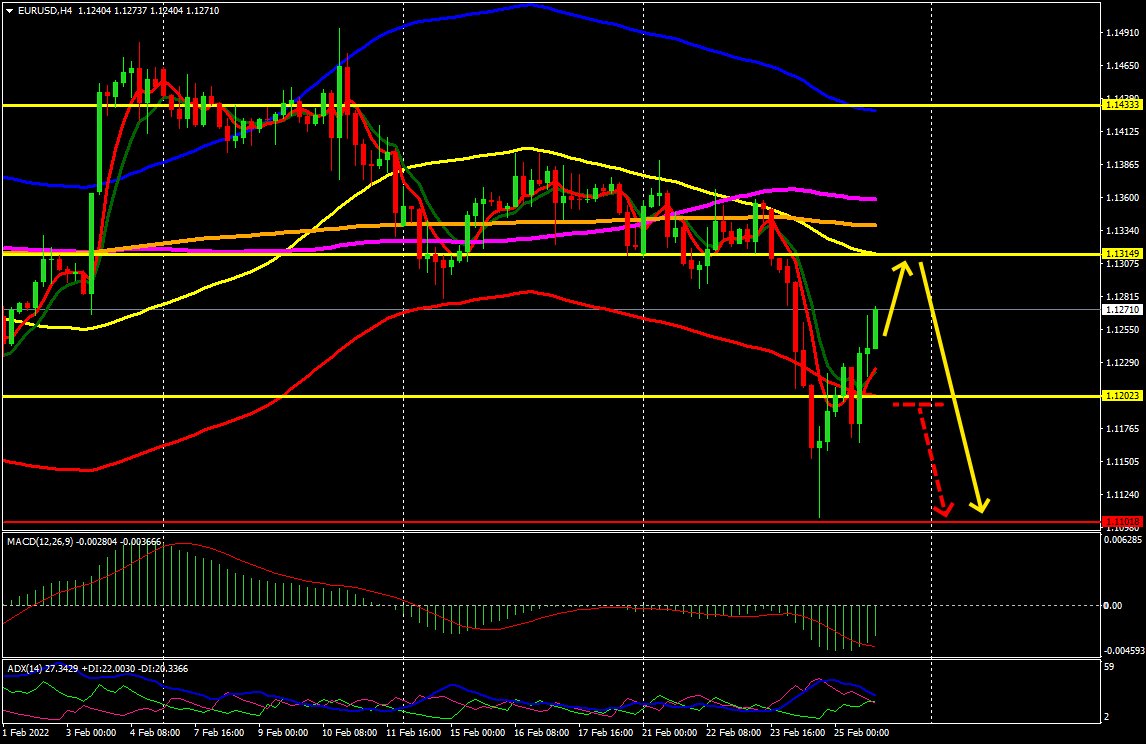Click the 1.14650 price axis value
The width and height of the screenshot is (1146, 744).
coord(1123,66)
